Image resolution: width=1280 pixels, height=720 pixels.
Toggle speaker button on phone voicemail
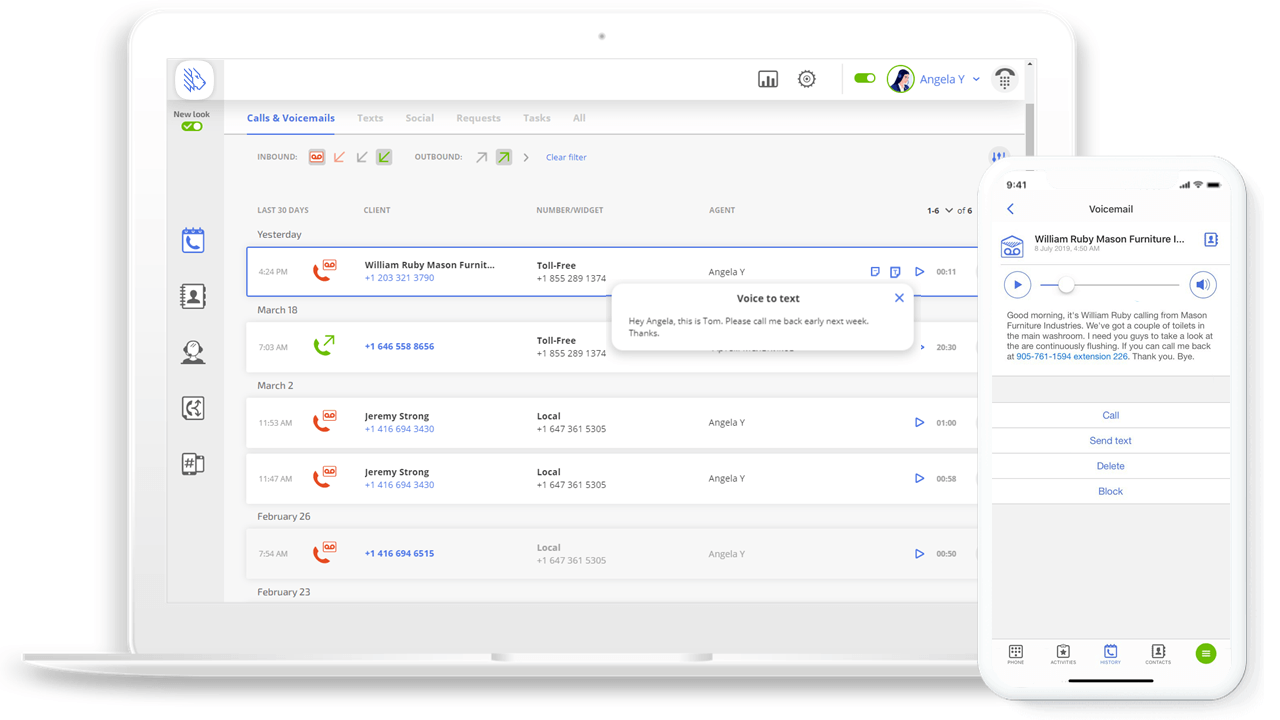pyautogui.click(x=1203, y=285)
